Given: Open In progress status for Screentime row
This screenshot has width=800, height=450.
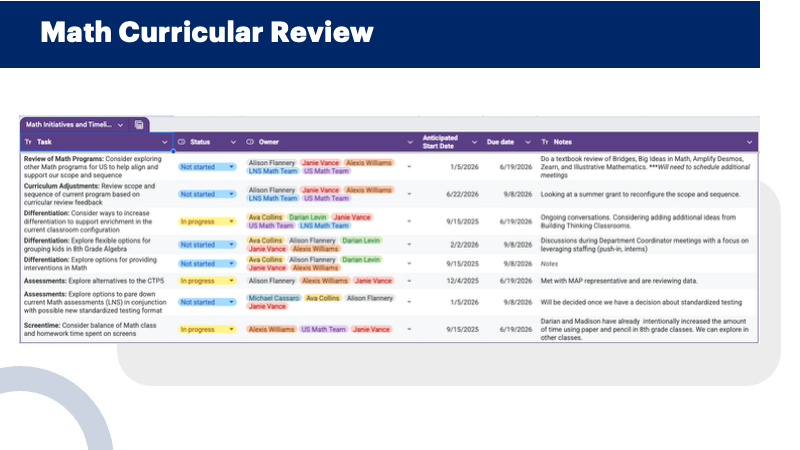Looking at the screenshot, I should coord(207,329).
